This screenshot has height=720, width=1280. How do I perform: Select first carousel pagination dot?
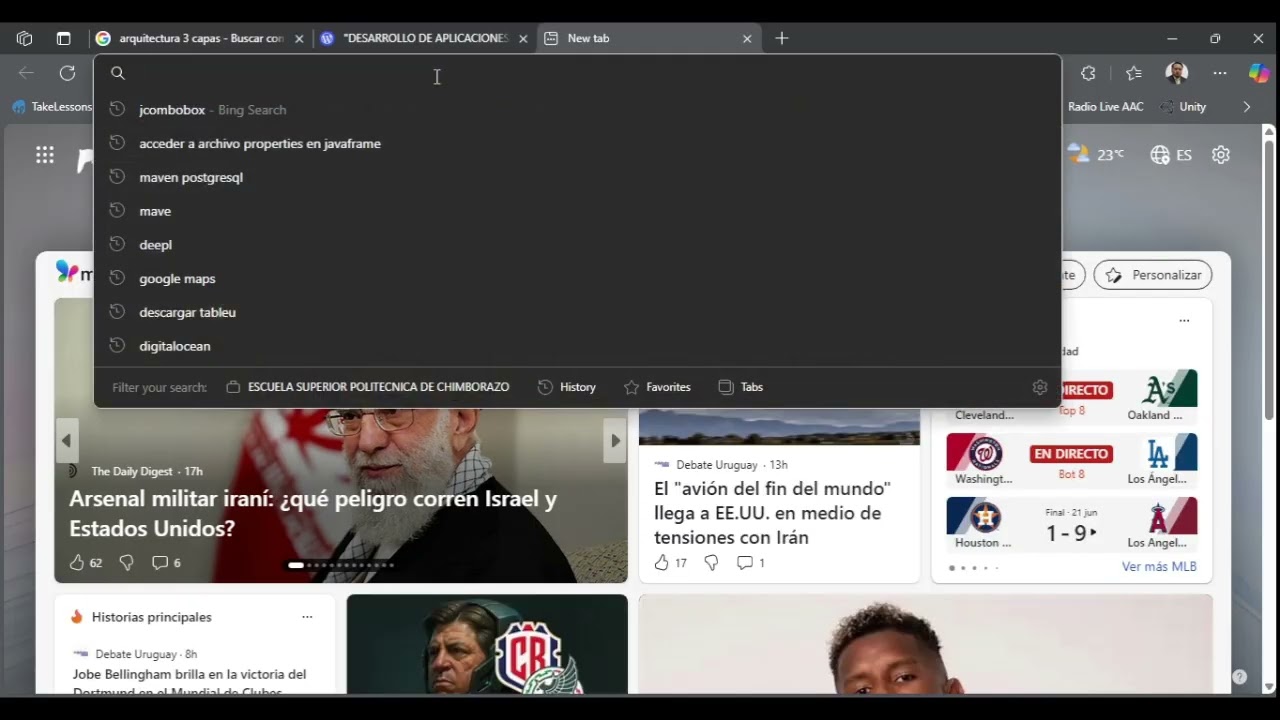(x=296, y=565)
